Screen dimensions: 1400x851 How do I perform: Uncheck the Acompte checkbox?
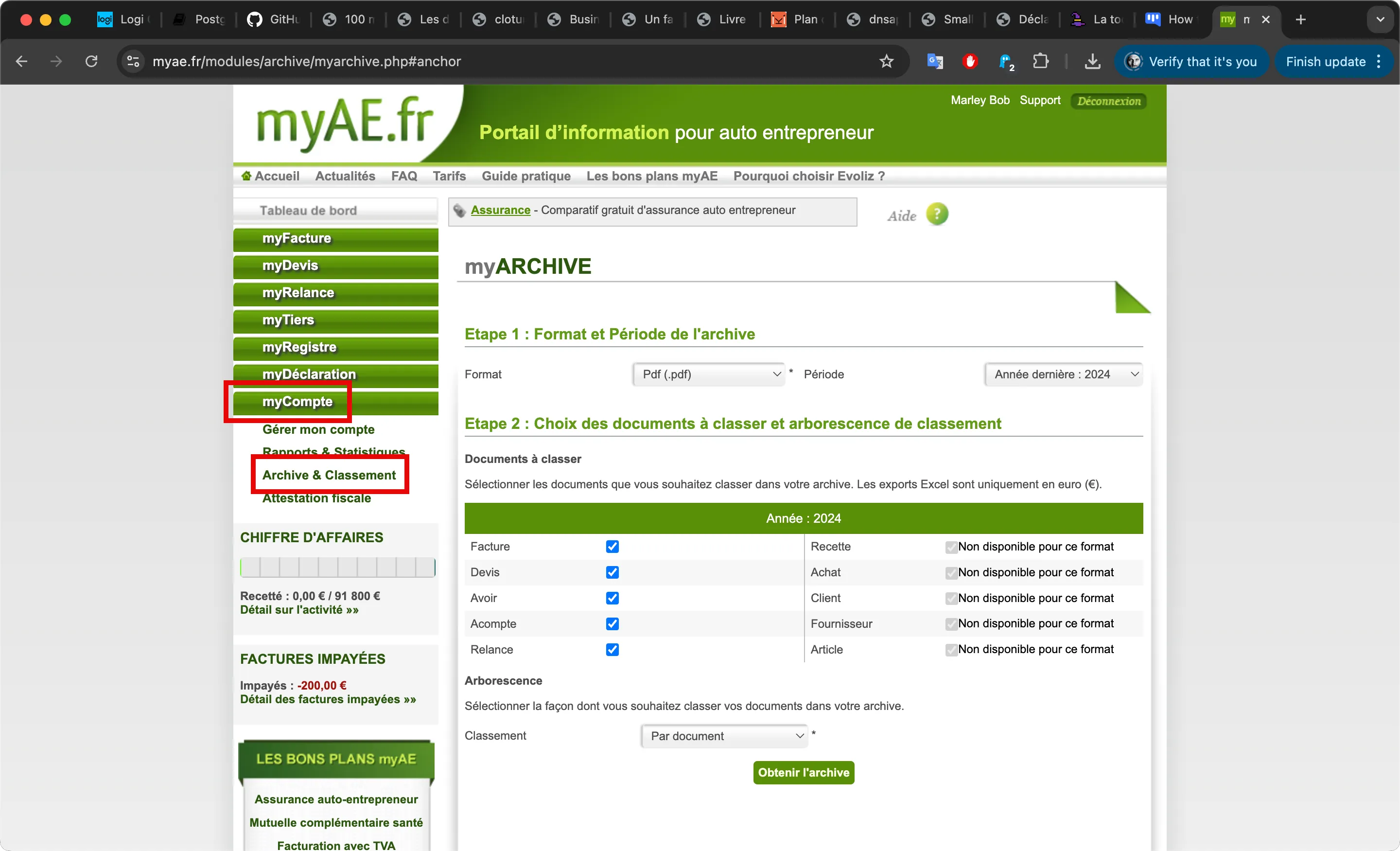pos(612,624)
